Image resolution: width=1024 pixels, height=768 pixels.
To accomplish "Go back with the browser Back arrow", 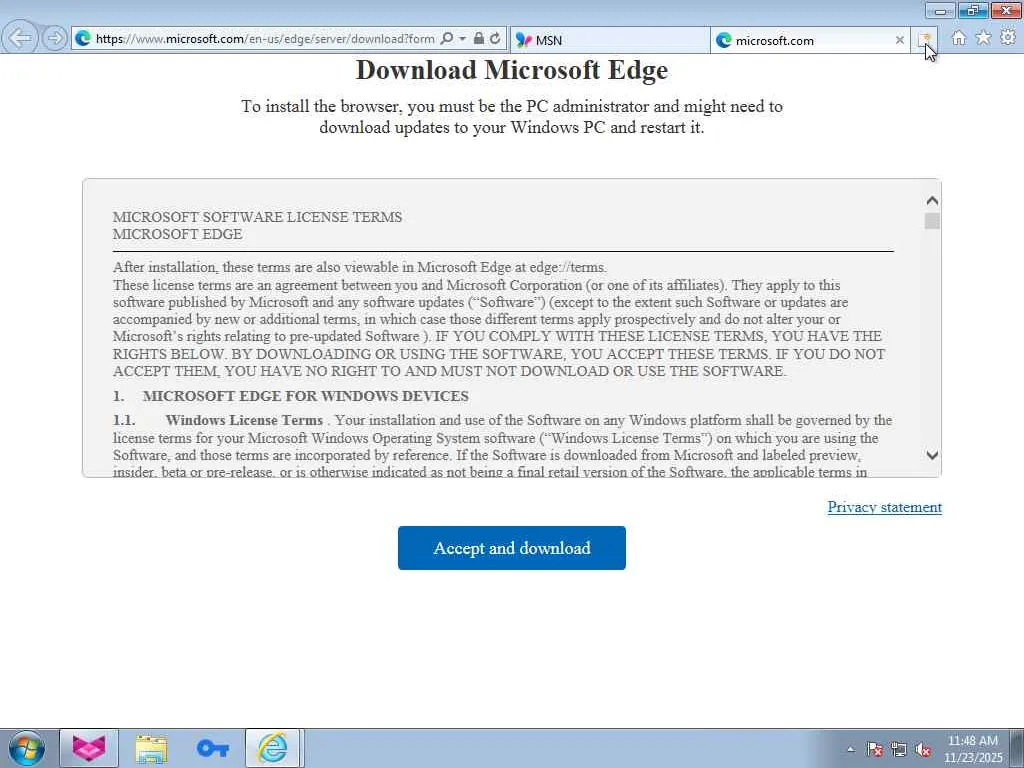I will [x=21, y=37].
